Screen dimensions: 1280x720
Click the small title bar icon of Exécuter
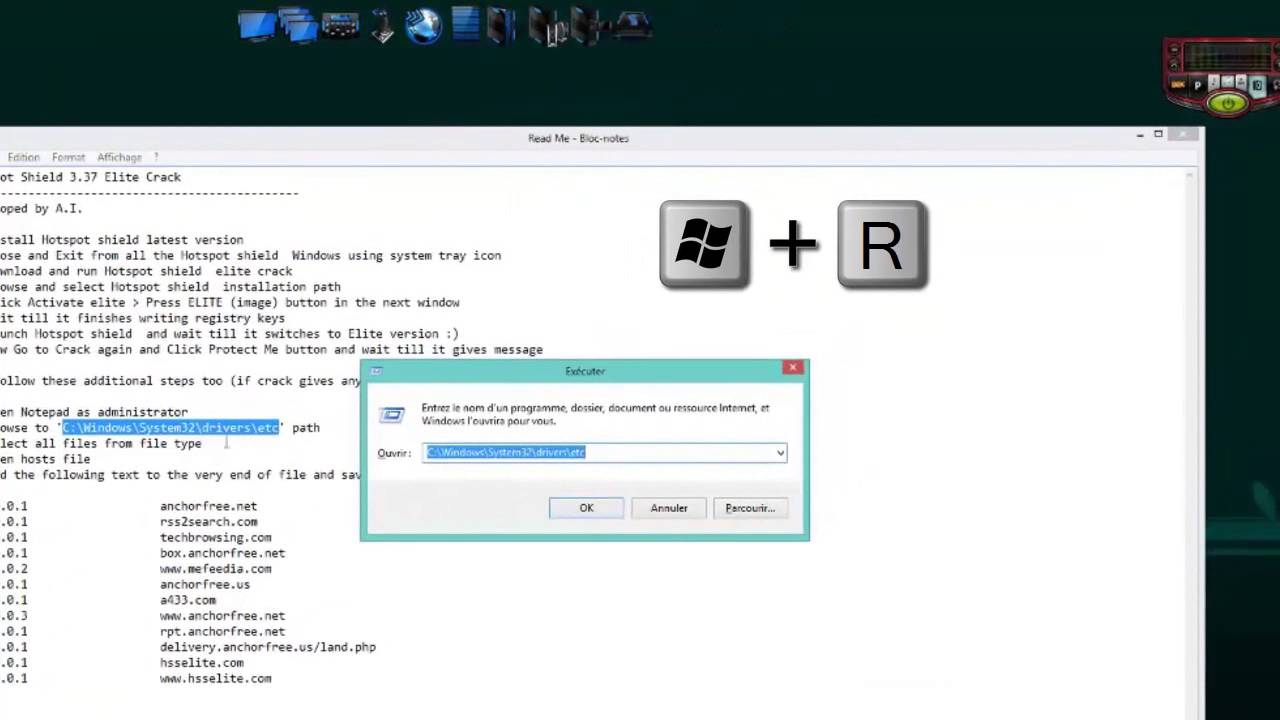pos(376,371)
